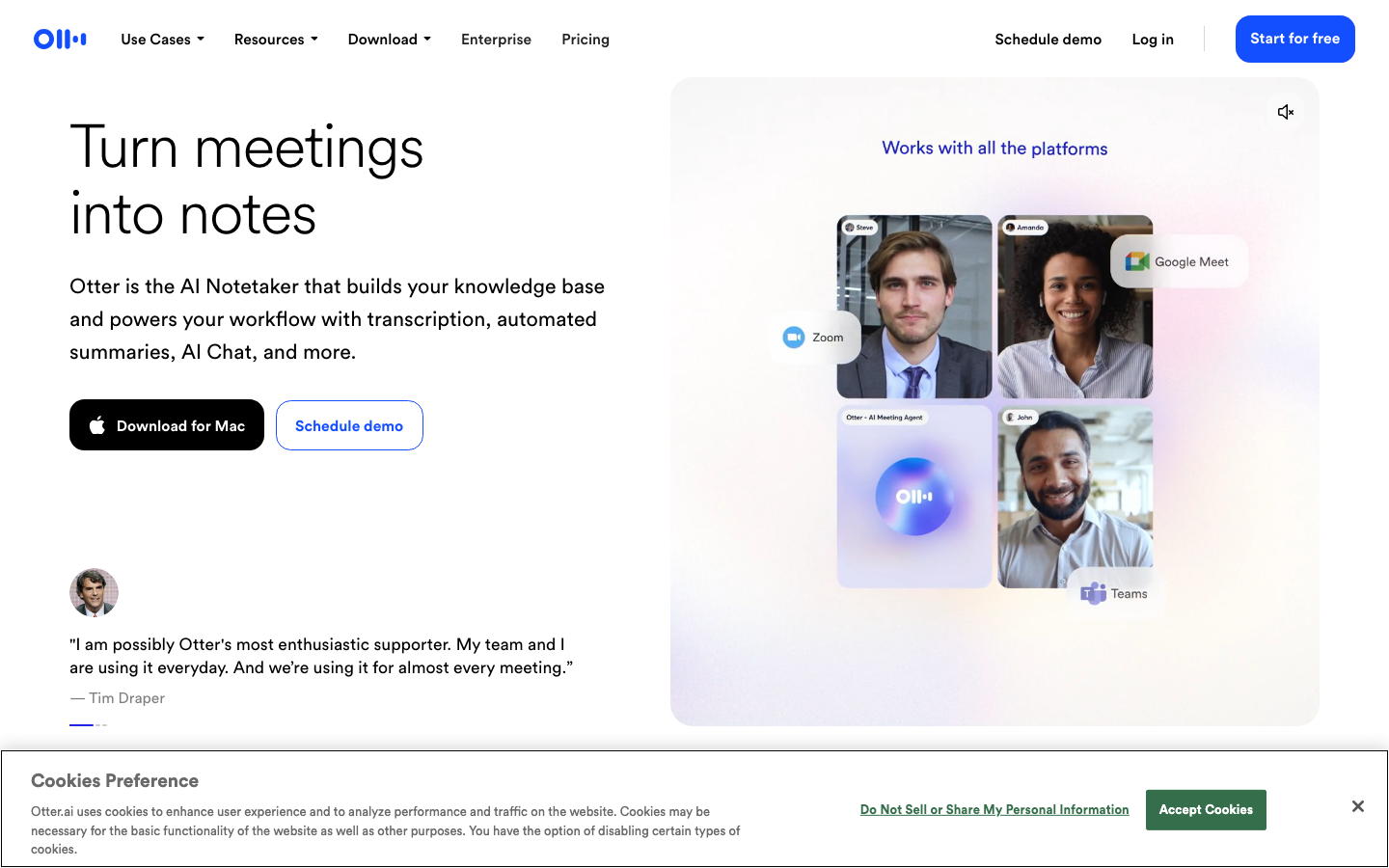Open the Use Cases dropdown
The height and width of the screenshot is (868, 1389).
pyautogui.click(x=161, y=39)
